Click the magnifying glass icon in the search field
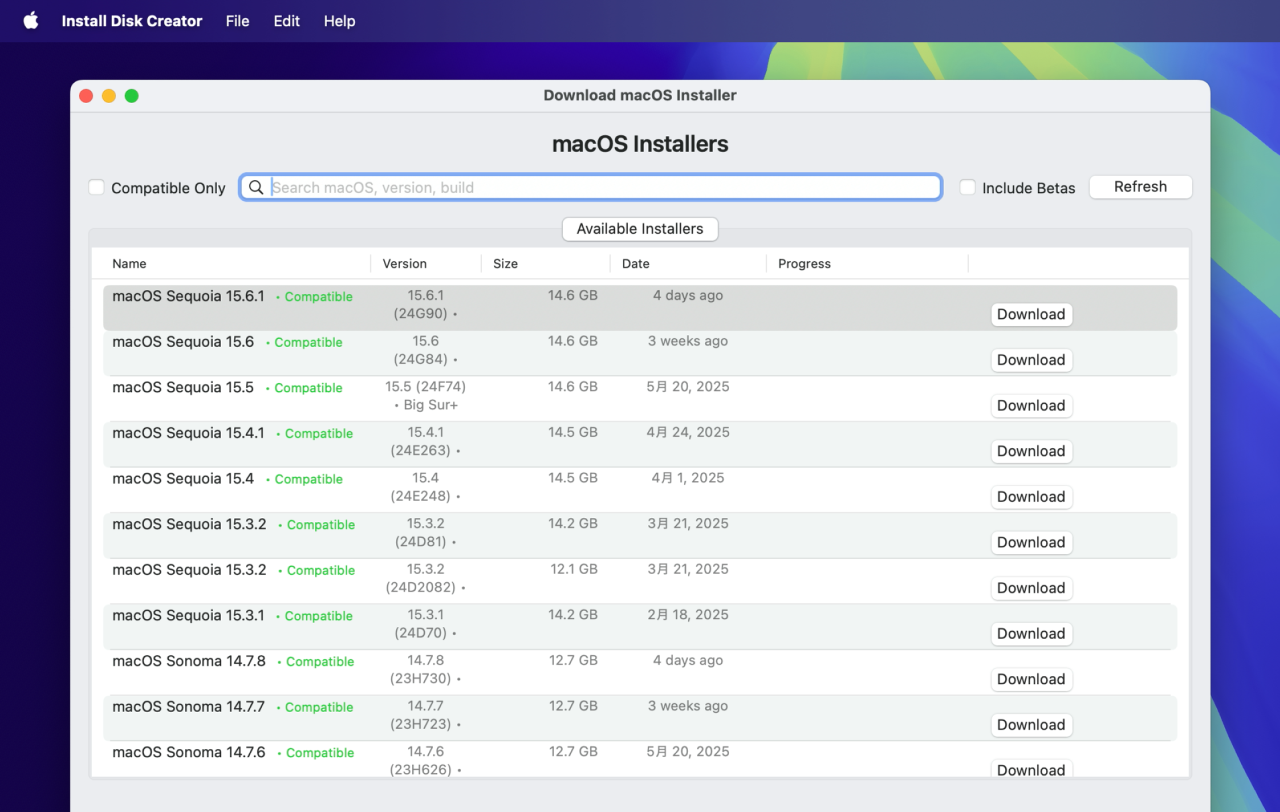The image size is (1280, 812). [x=256, y=187]
